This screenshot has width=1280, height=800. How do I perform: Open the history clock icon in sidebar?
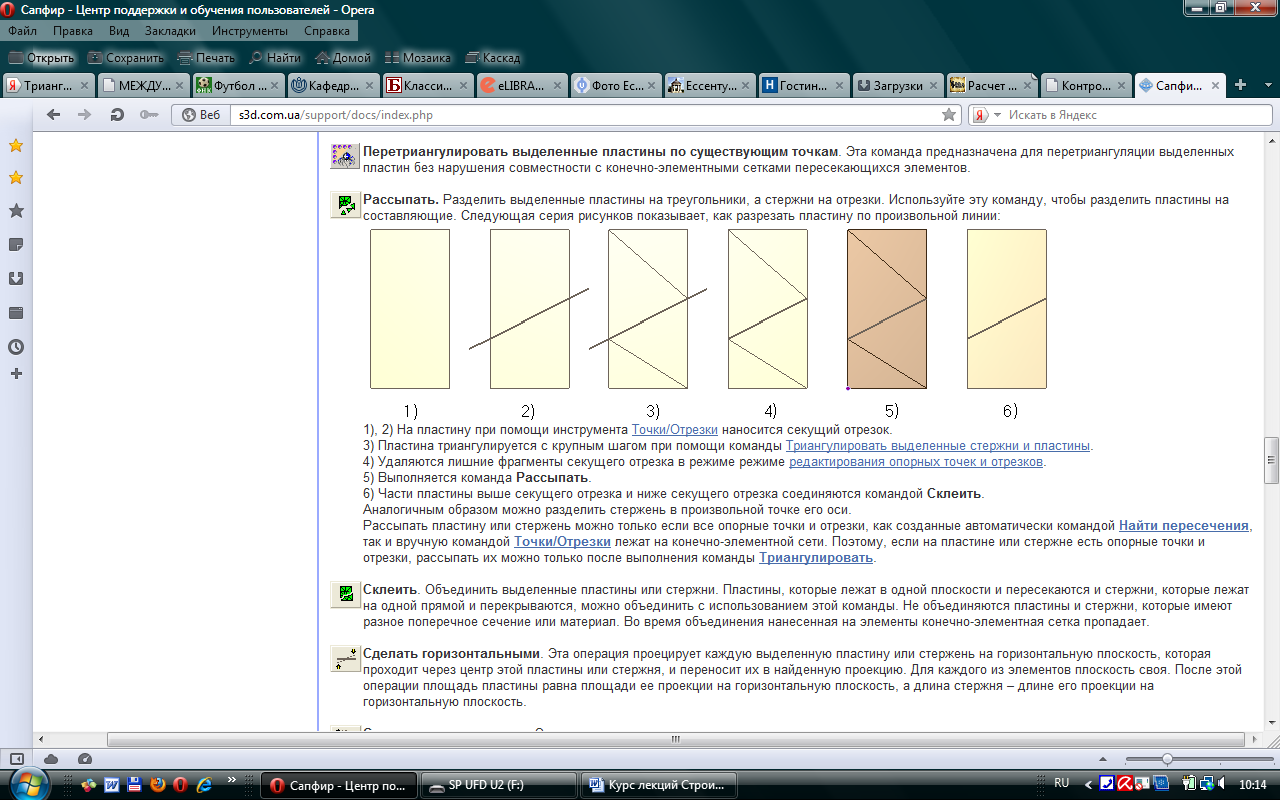[16, 347]
